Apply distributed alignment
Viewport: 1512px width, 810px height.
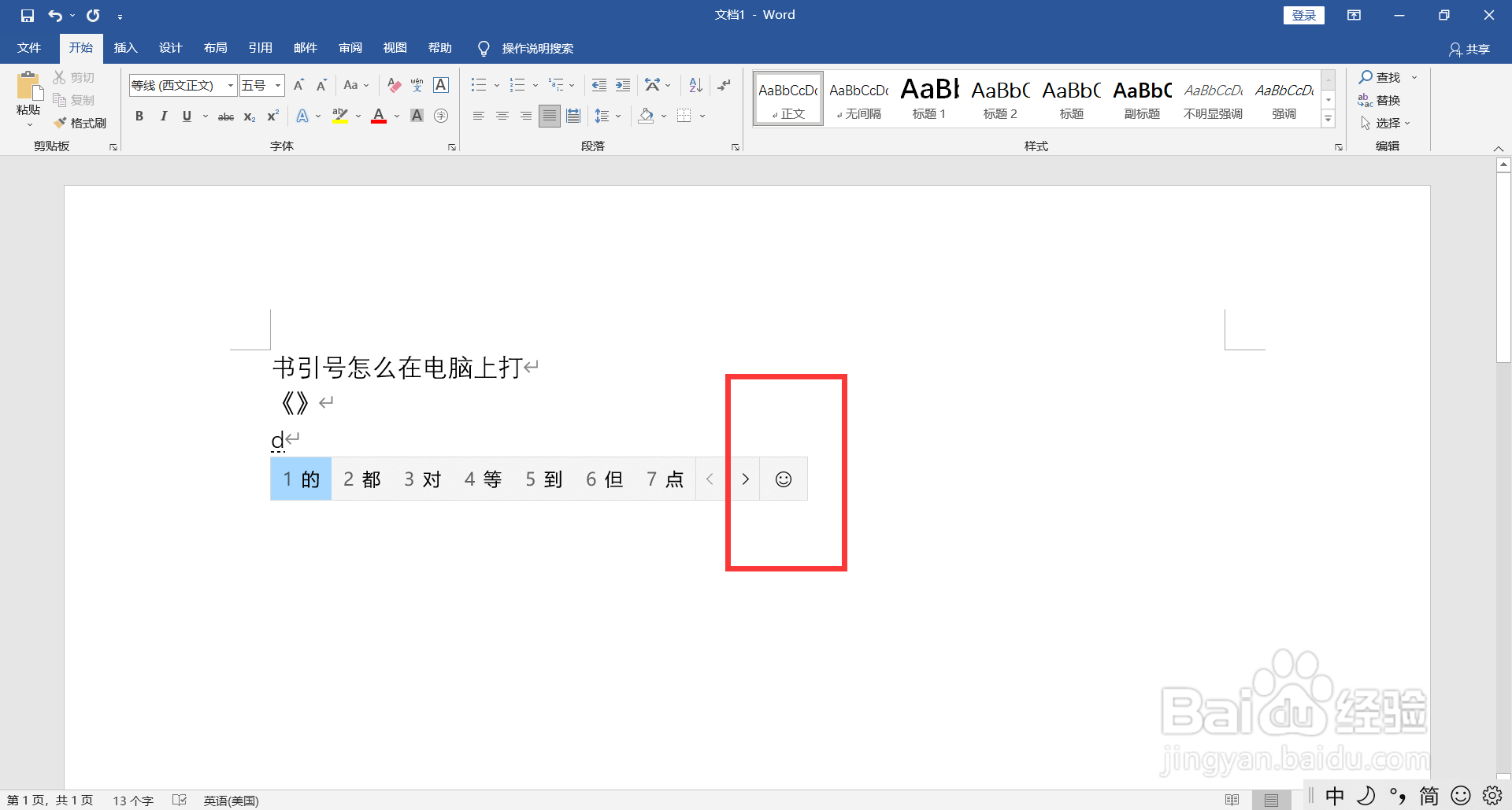coord(573,117)
